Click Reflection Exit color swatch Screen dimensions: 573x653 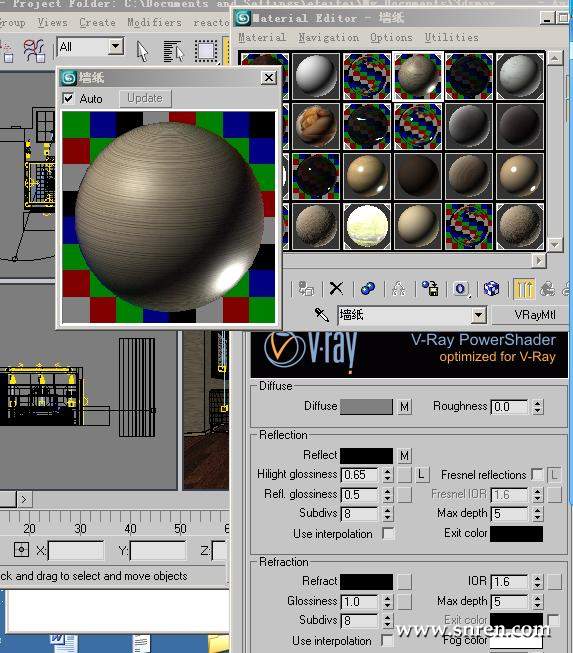[516, 533]
